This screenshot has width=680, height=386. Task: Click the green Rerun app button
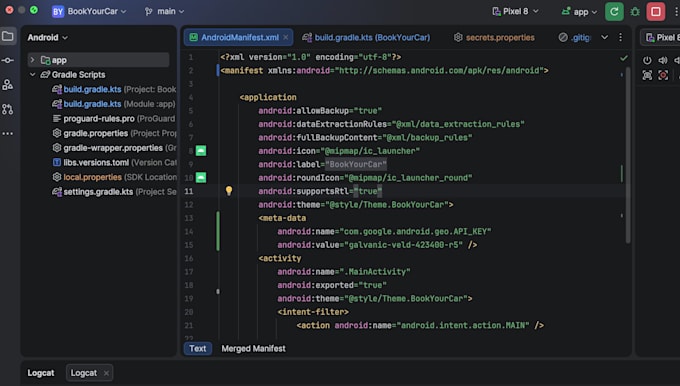coord(614,12)
